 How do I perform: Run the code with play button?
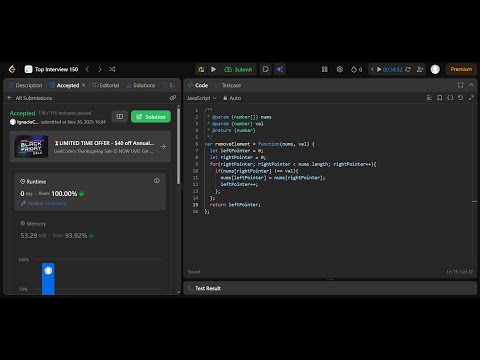213,69
